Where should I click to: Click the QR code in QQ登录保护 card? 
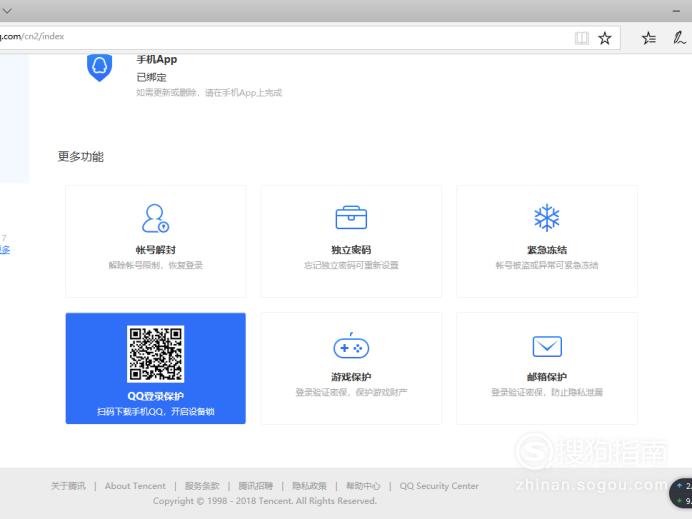[155, 354]
